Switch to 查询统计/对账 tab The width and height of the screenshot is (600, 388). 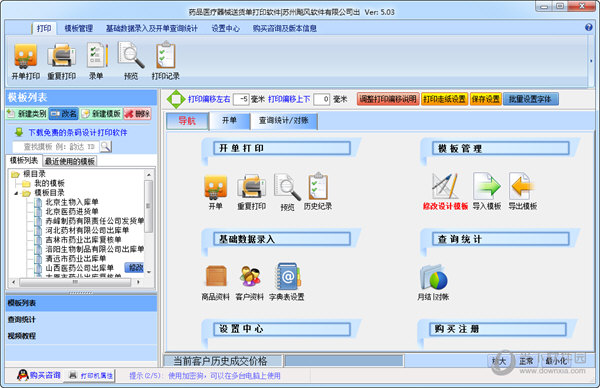284,121
